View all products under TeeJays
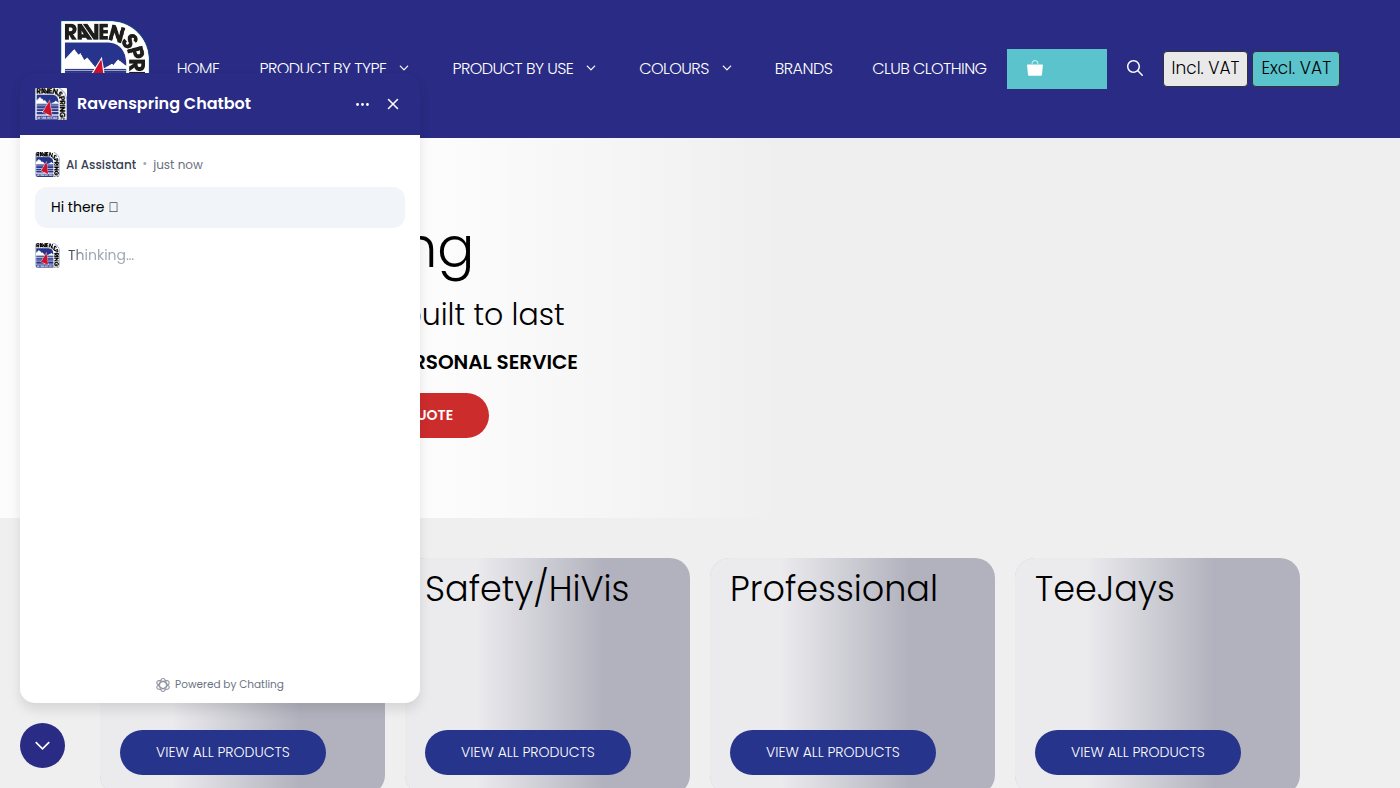Viewport: 1400px width, 788px height. click(1138, 752)
